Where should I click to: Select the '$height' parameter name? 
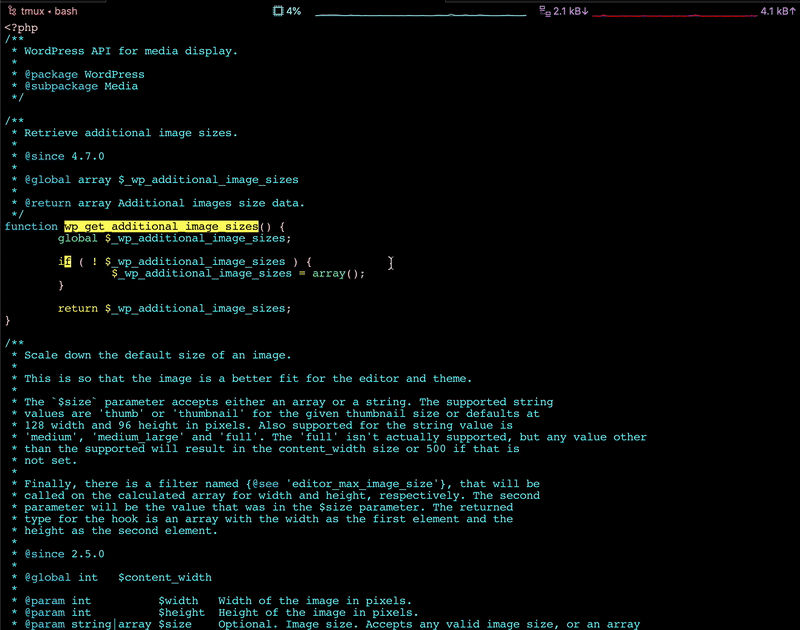181,613
